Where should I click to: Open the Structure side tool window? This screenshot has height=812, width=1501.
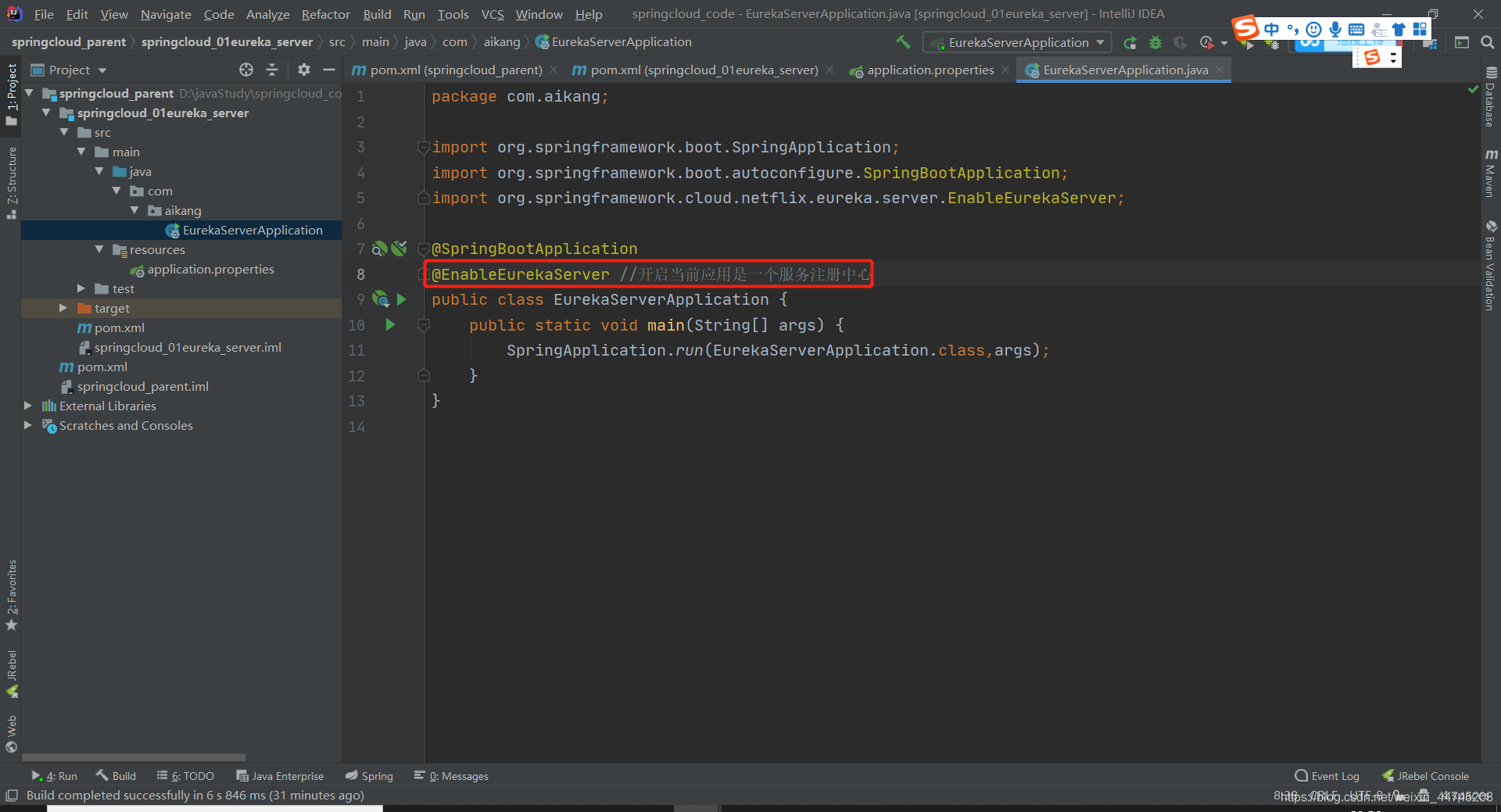tap(11, 182)
